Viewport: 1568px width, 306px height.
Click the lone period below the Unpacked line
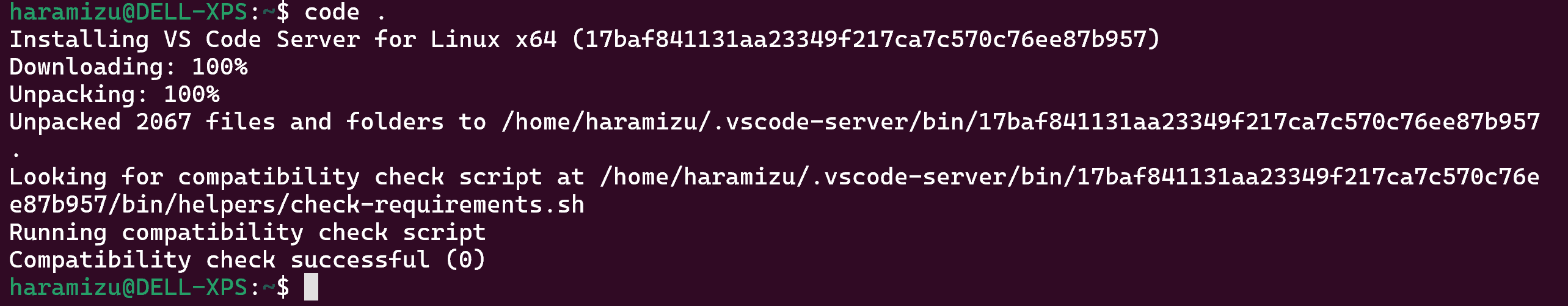[16, 153]
